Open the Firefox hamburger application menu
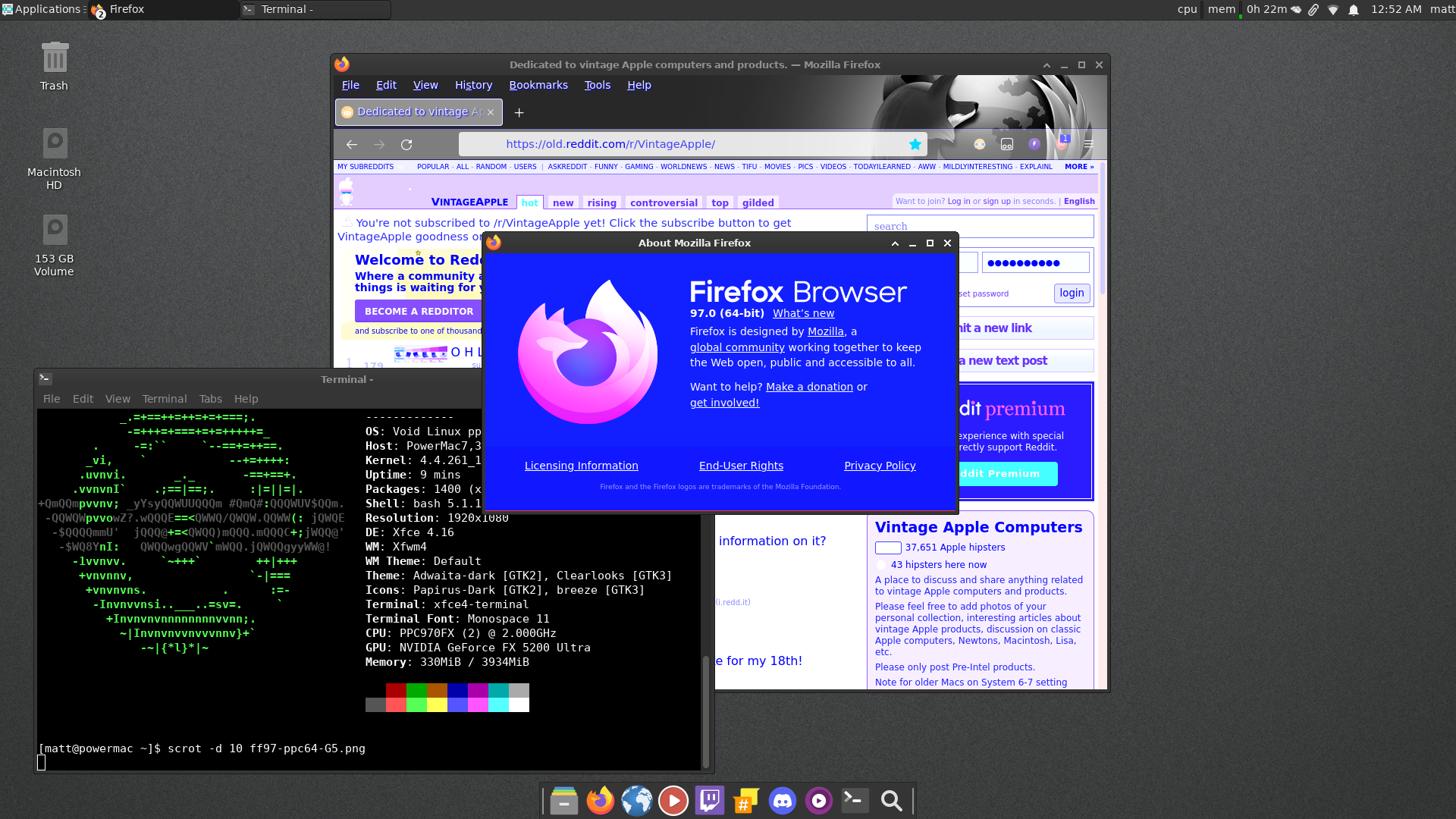This screenshot has height=819, width=1456. pos(1089,144)
